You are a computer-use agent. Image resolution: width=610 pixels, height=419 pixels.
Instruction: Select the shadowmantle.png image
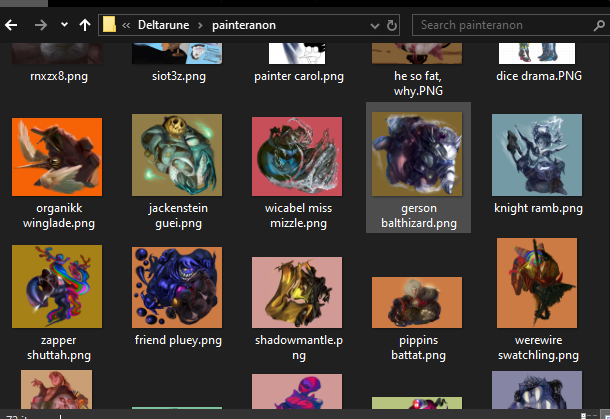(x=297, y=292)
